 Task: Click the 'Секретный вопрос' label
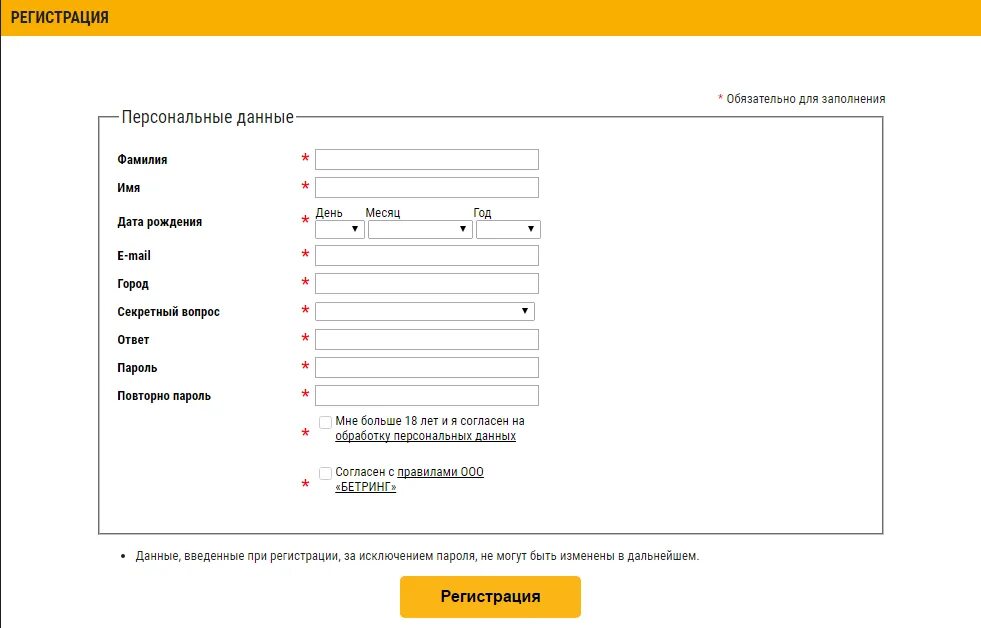[x=168, y=312]
